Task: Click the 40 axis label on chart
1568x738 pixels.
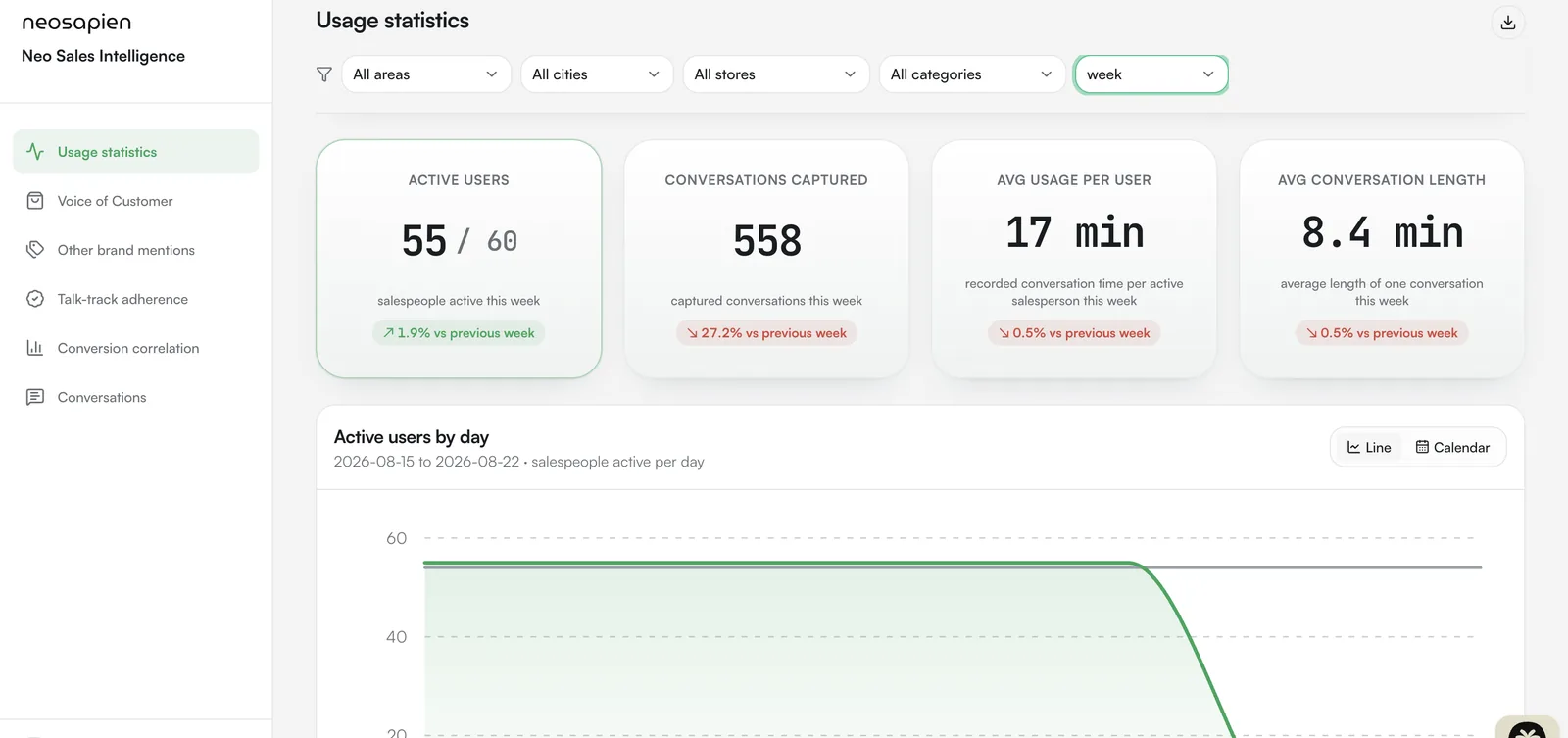Action: click(x=396, y=637)
